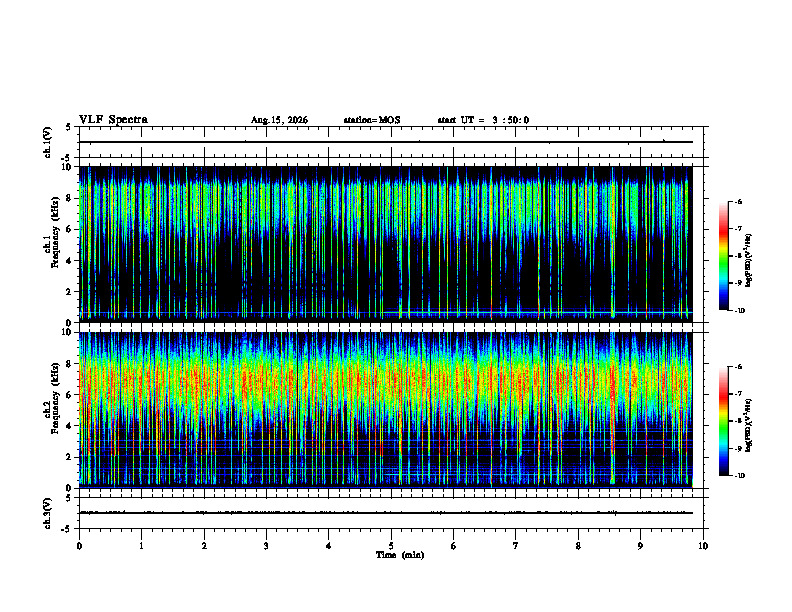Click the ch.1 colorbar tick label "-10"

(739, 311)
